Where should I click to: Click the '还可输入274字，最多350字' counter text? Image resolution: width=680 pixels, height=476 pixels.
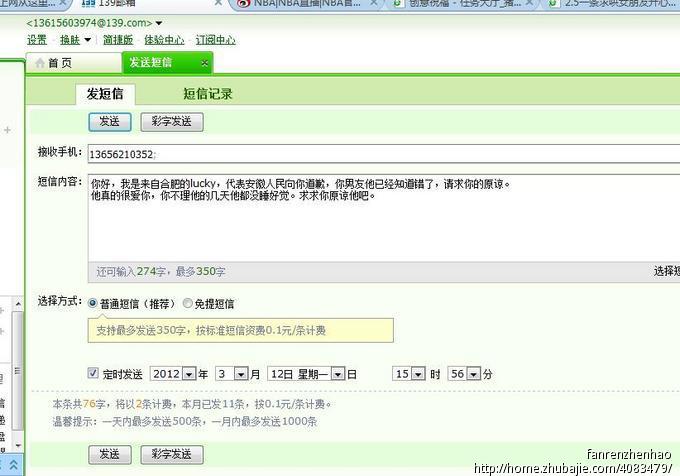point(161,272)
